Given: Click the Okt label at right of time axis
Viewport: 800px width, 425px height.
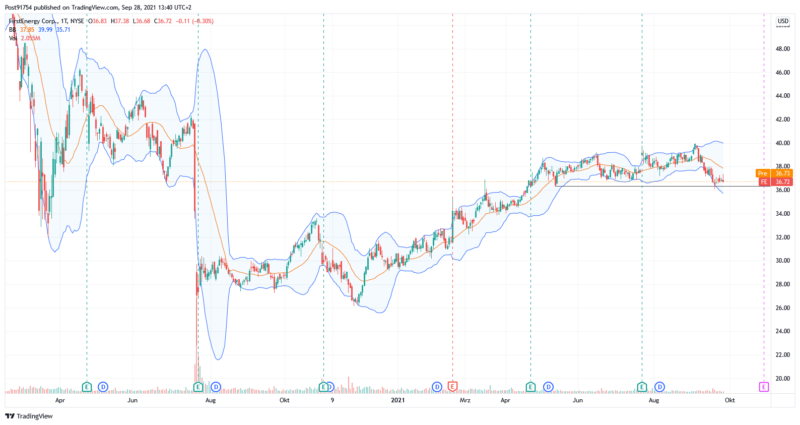Looking at the screenshot, I should pos(730,399).
